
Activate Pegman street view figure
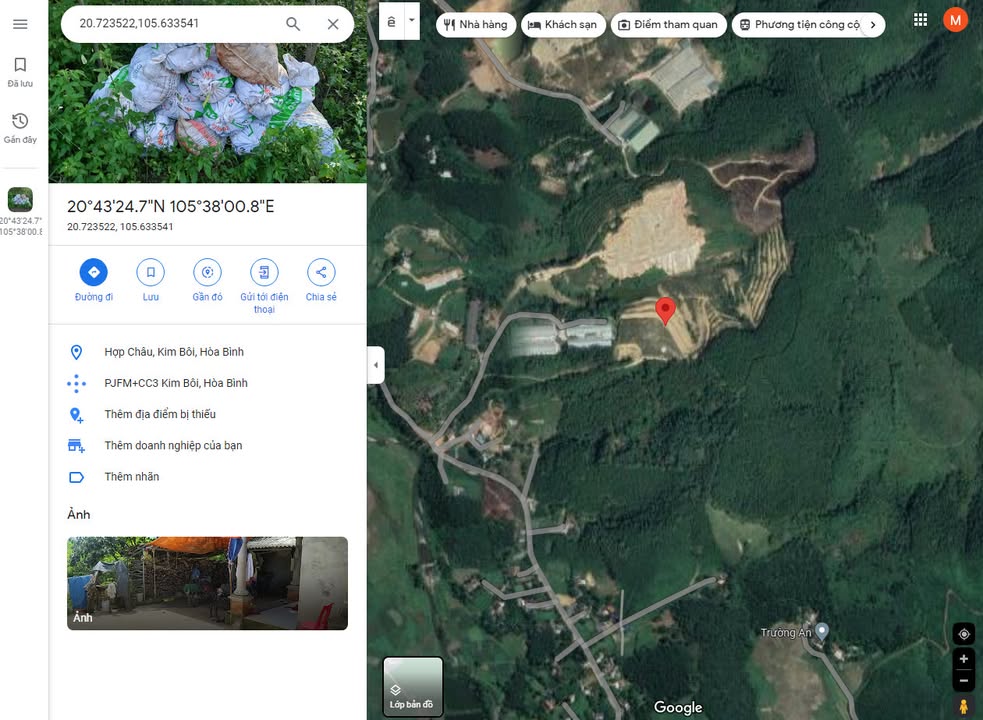(x=963, y=707)
